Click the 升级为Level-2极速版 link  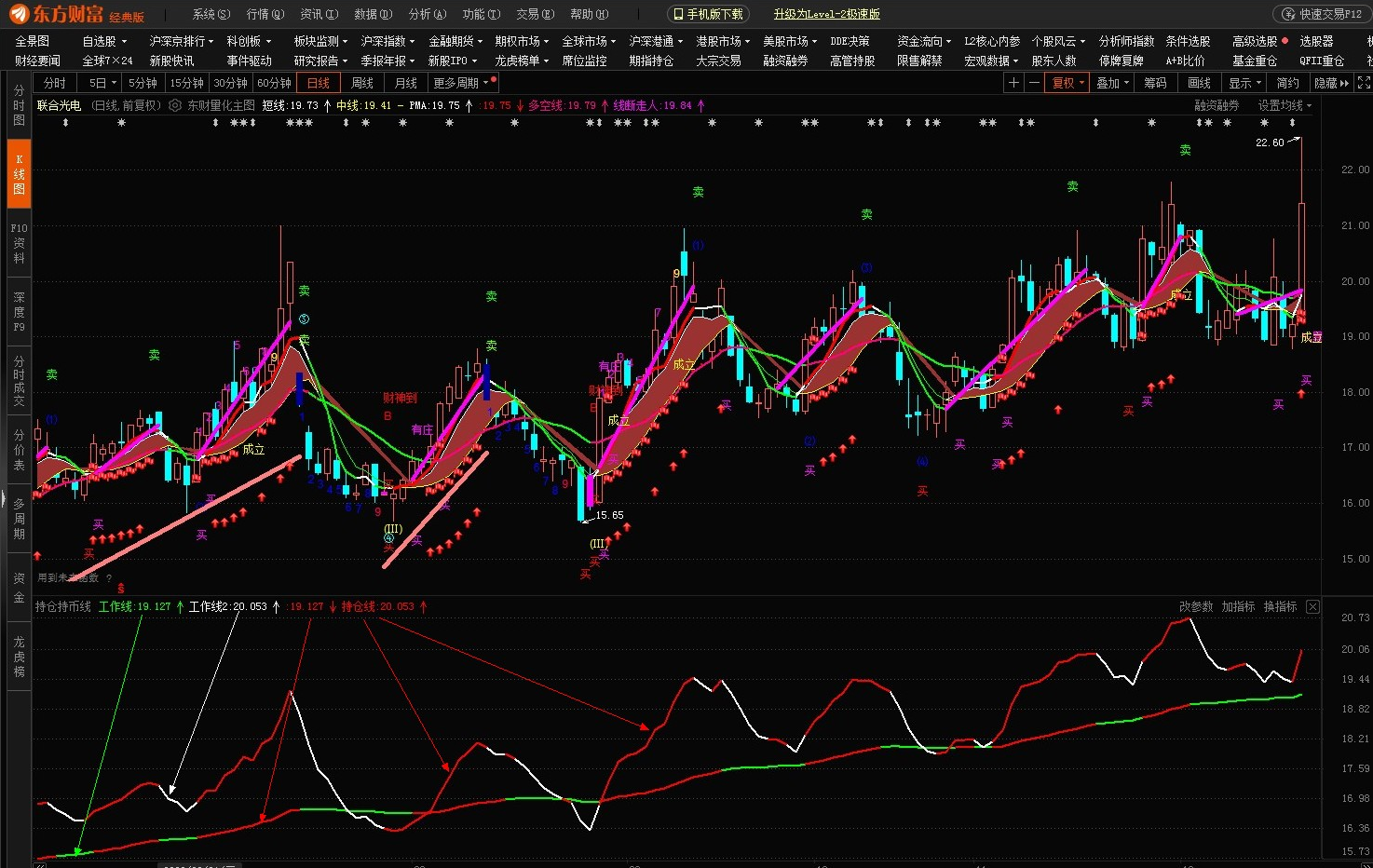pyautogui.click(x=826, y=14)
